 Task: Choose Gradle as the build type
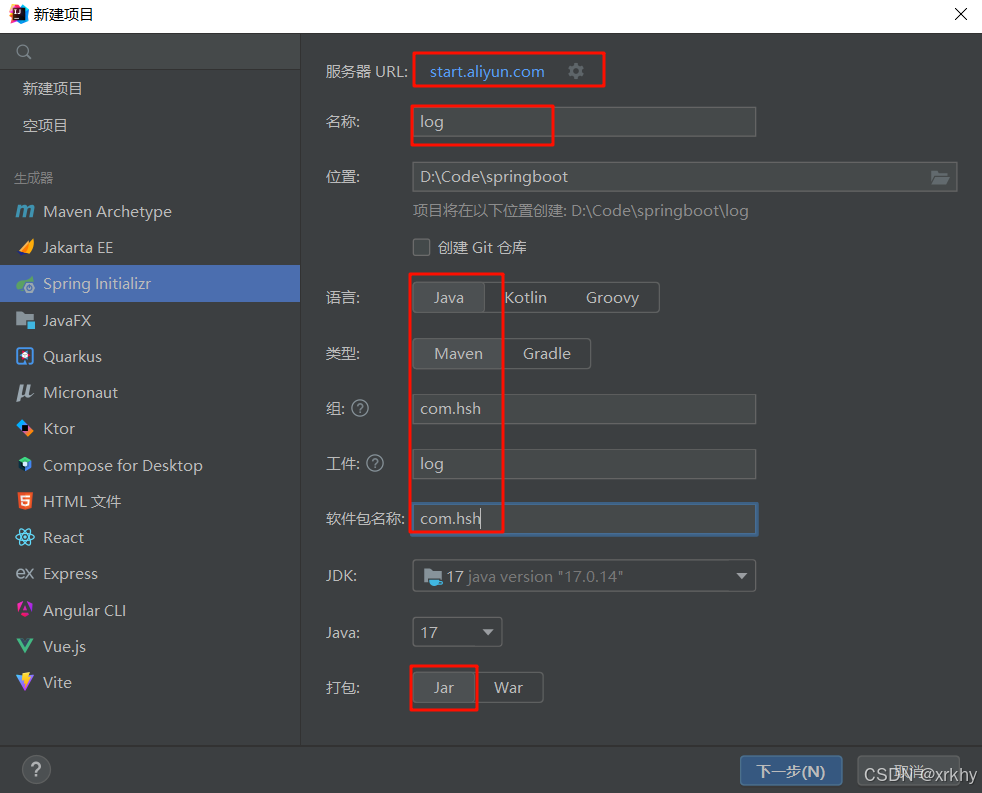coord(547,354)
